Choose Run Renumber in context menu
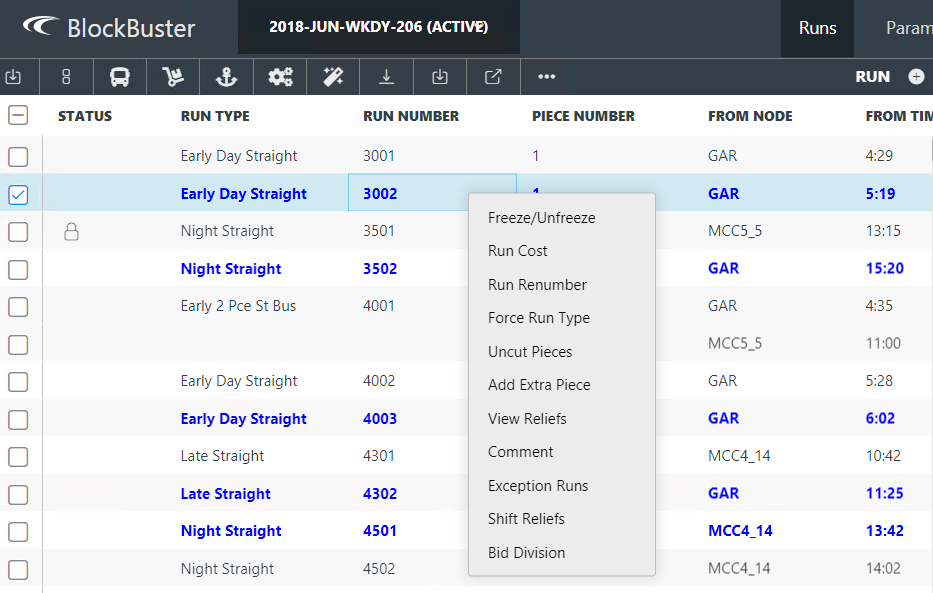Image resolution: width=933 pixels, height=593 pixels. (x=537, y=285)
